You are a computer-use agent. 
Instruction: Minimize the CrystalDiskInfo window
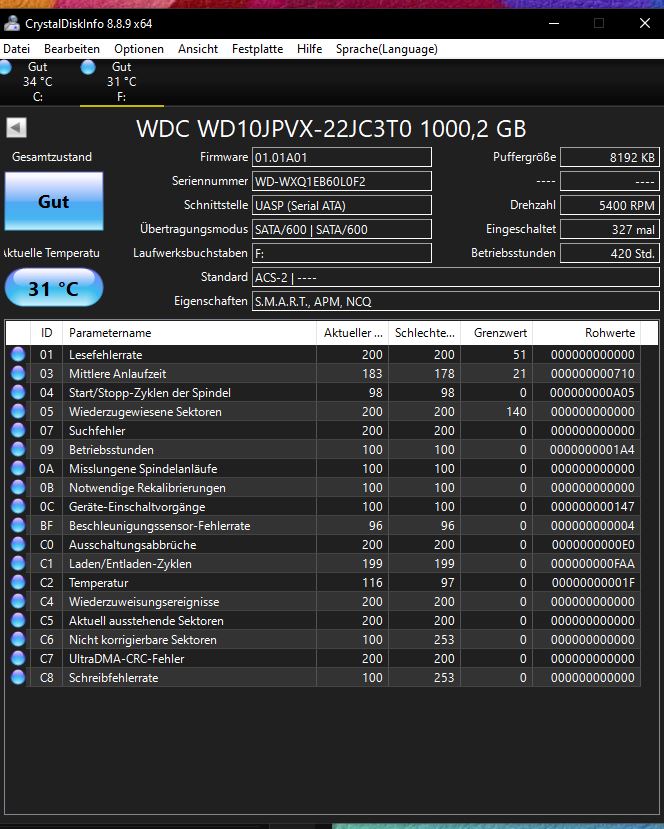554,23
